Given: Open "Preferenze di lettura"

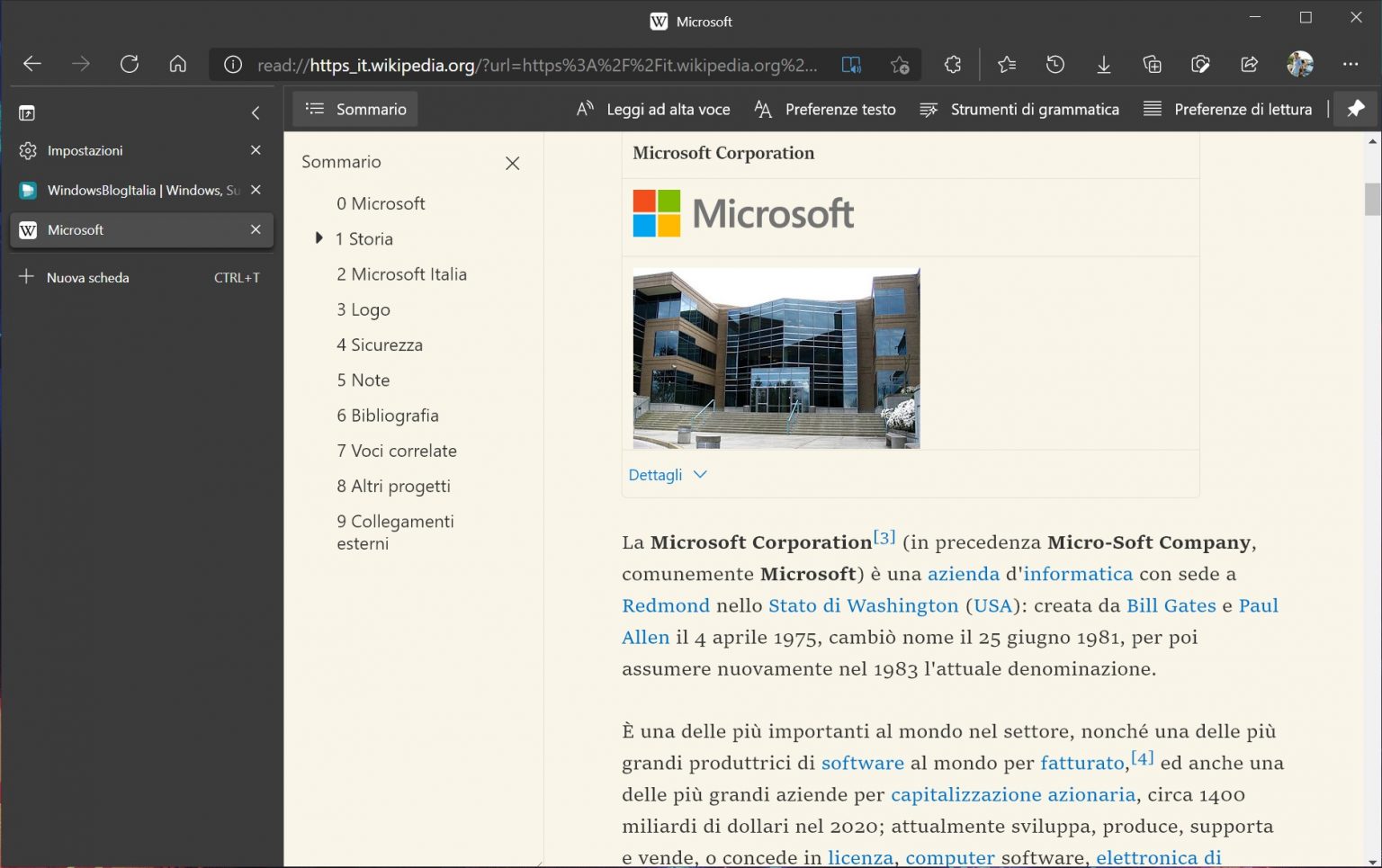Looking at the screenshot, I should point(1228,109).
